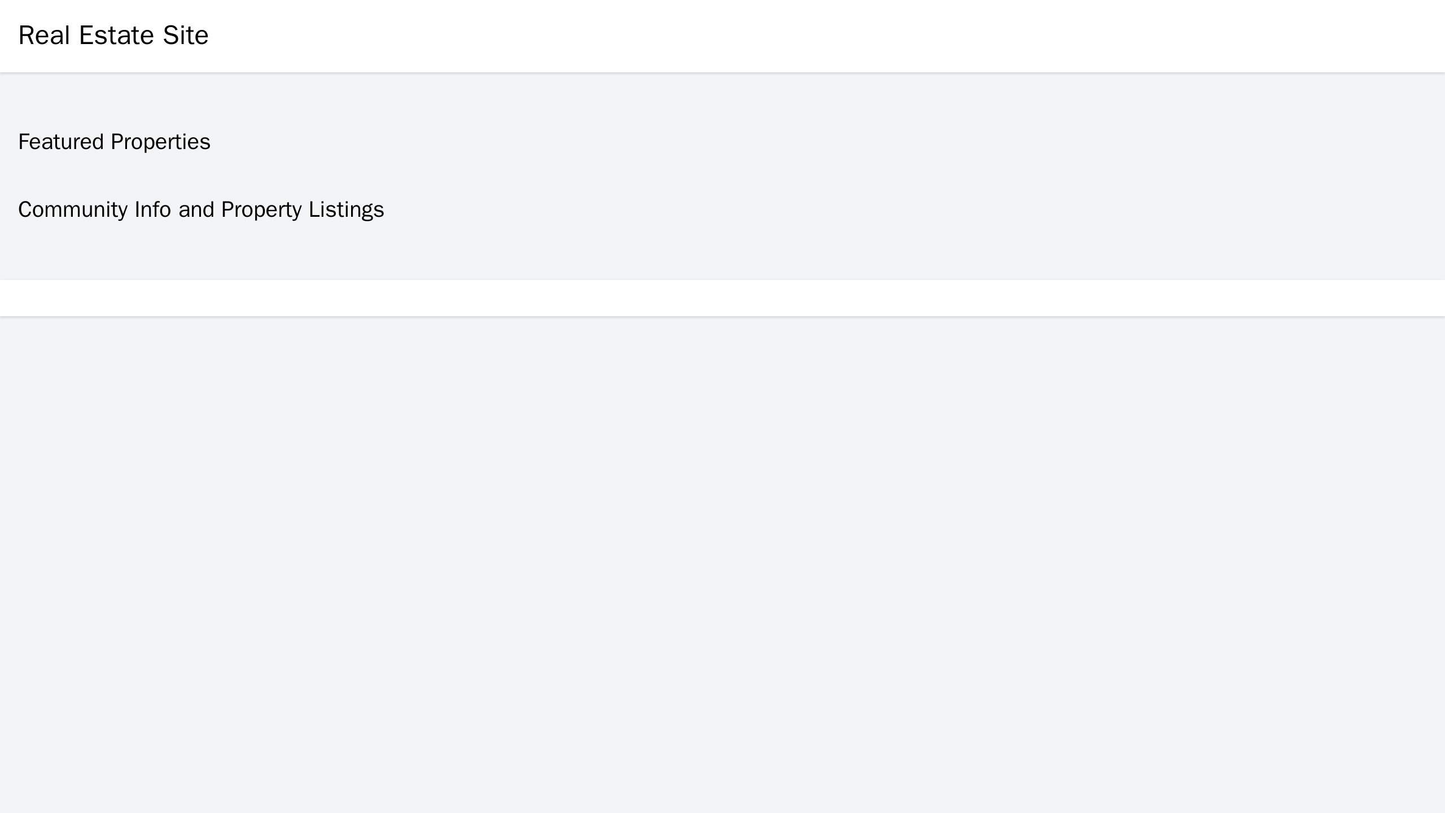This screenshot has height=813, width=1445.
Task: Click empty white header bar right of title
Action: (800, 36)
